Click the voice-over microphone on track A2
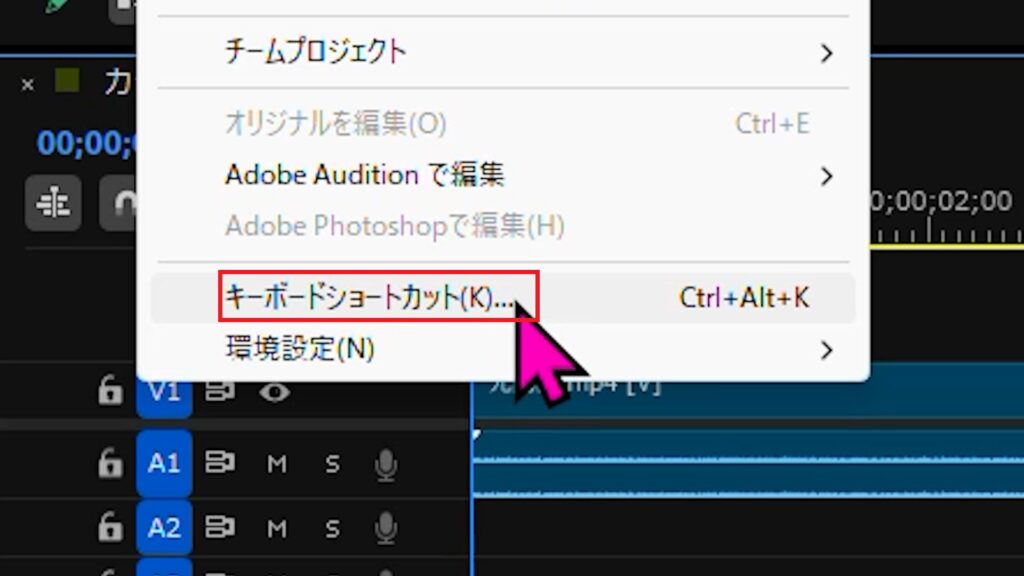This screenshot has height=576, width=1024. [385, 527]
